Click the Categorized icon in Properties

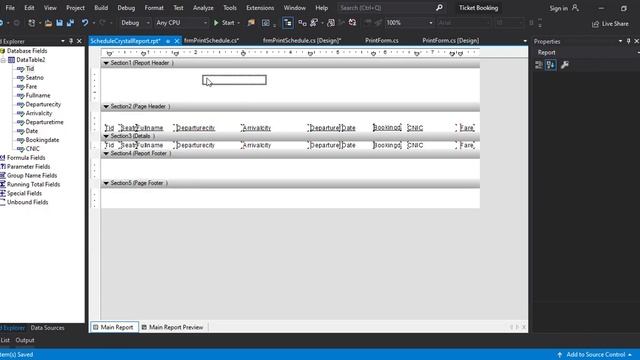tap(539, 65)
